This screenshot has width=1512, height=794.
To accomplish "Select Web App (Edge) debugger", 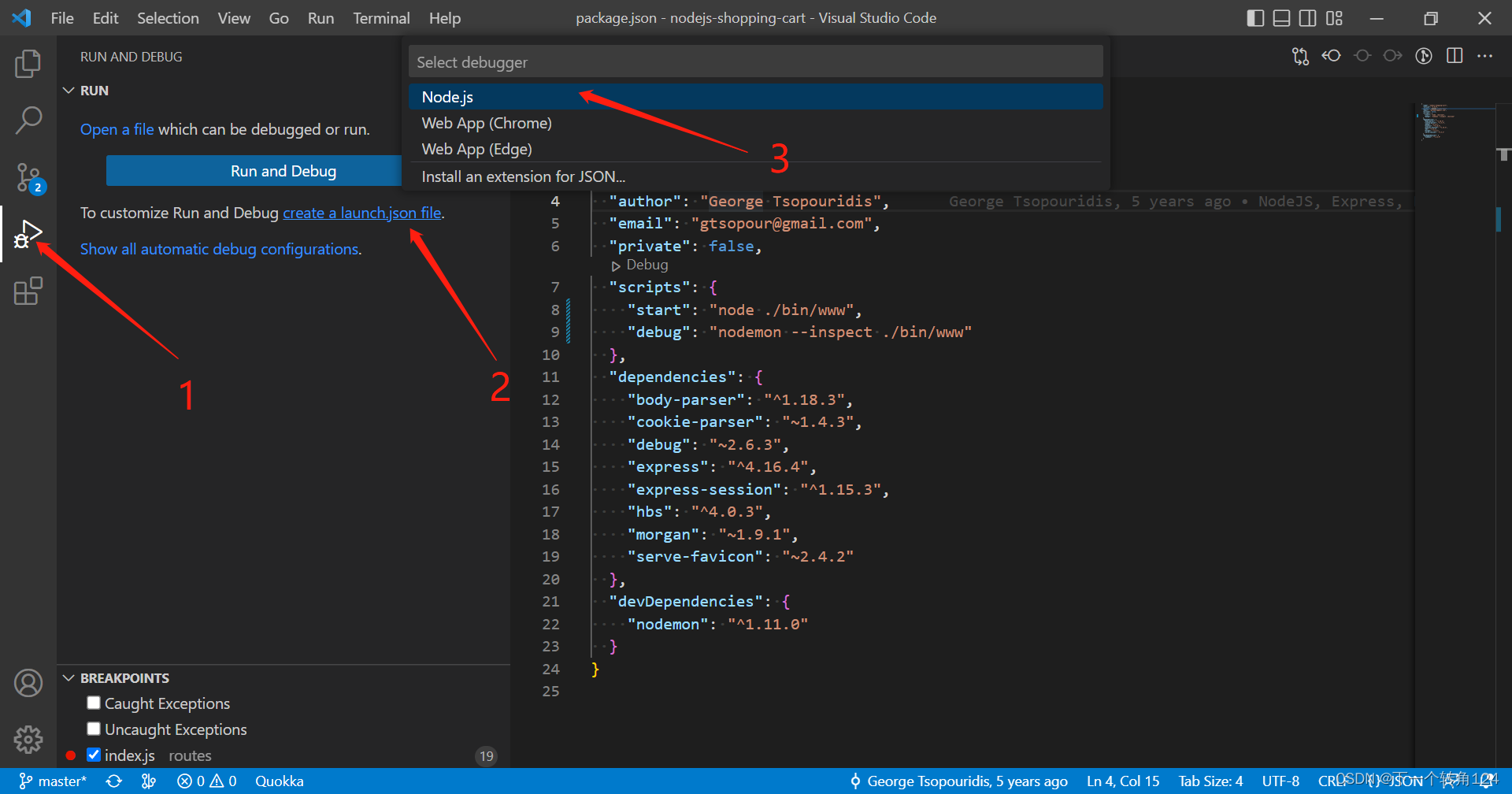I will pos(756,149).
